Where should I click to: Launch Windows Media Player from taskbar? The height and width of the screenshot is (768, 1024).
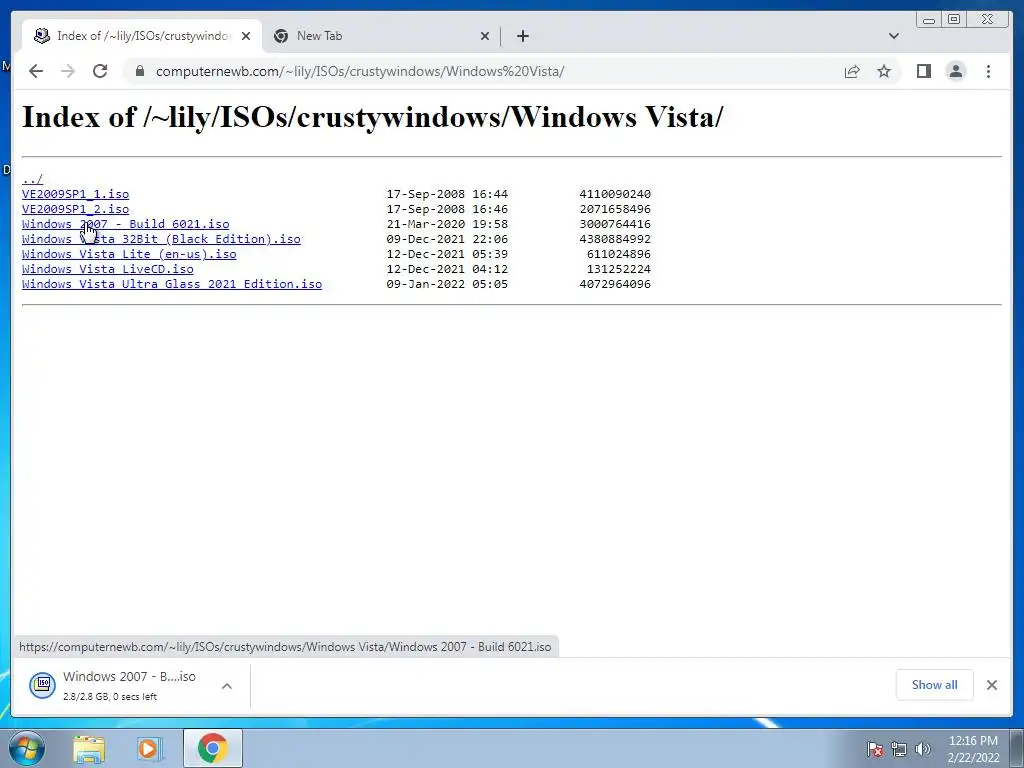point(150,749)
